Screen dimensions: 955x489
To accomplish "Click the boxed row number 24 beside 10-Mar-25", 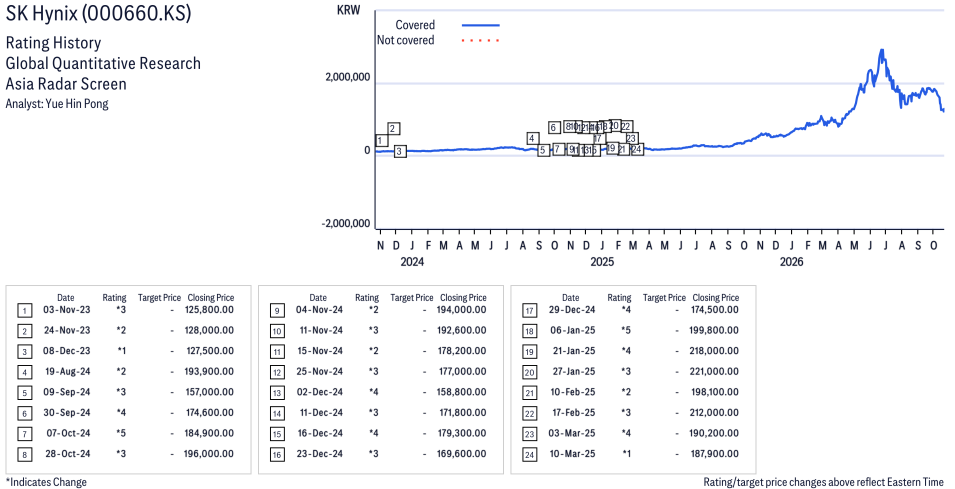I will (529, 455).
